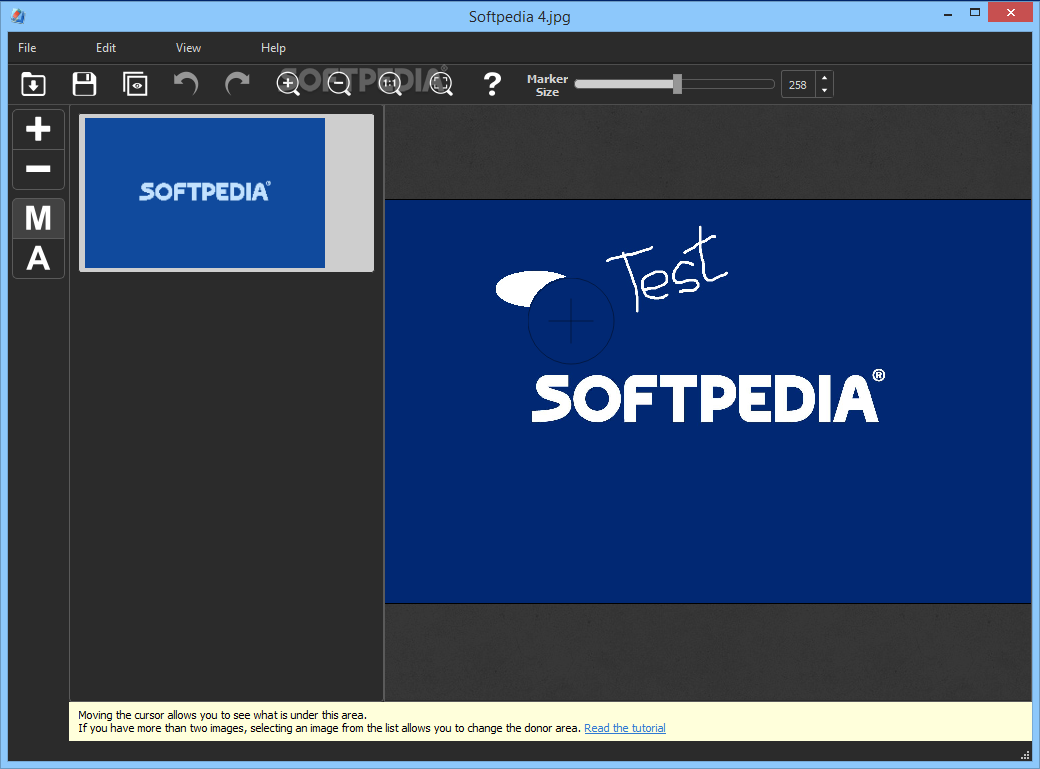Screen dimensions: 1040x769
Task: Open the View menu
Action: [188, 48]
